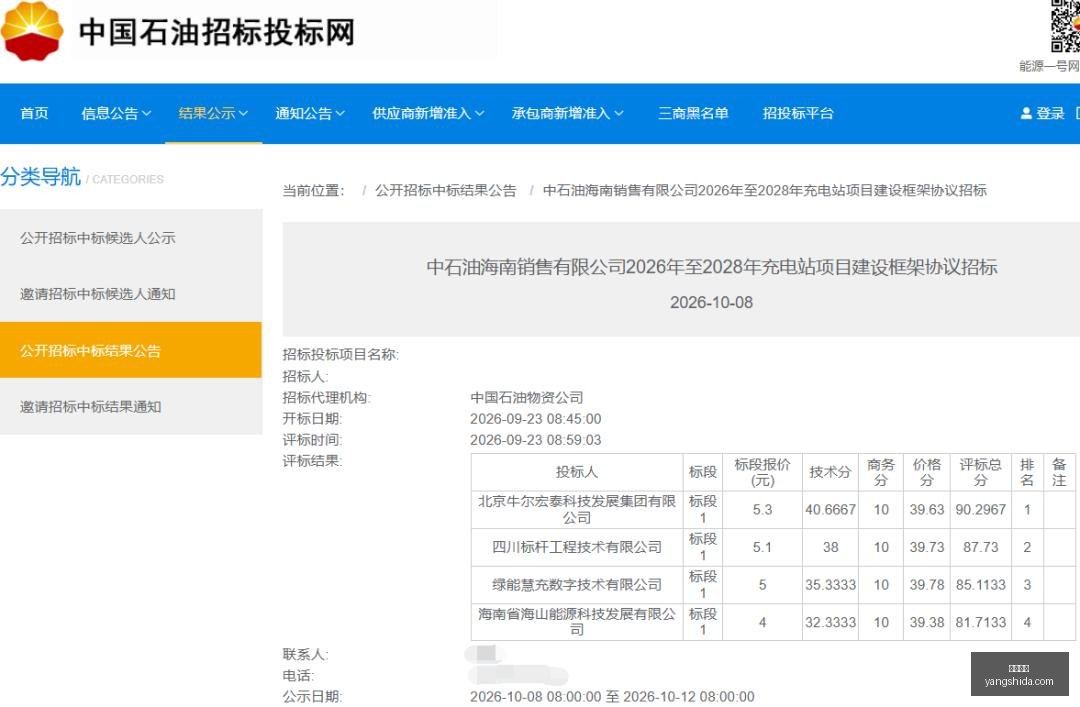Open the 首页 menu item
1080x707 pixels.
click(34, 114)
